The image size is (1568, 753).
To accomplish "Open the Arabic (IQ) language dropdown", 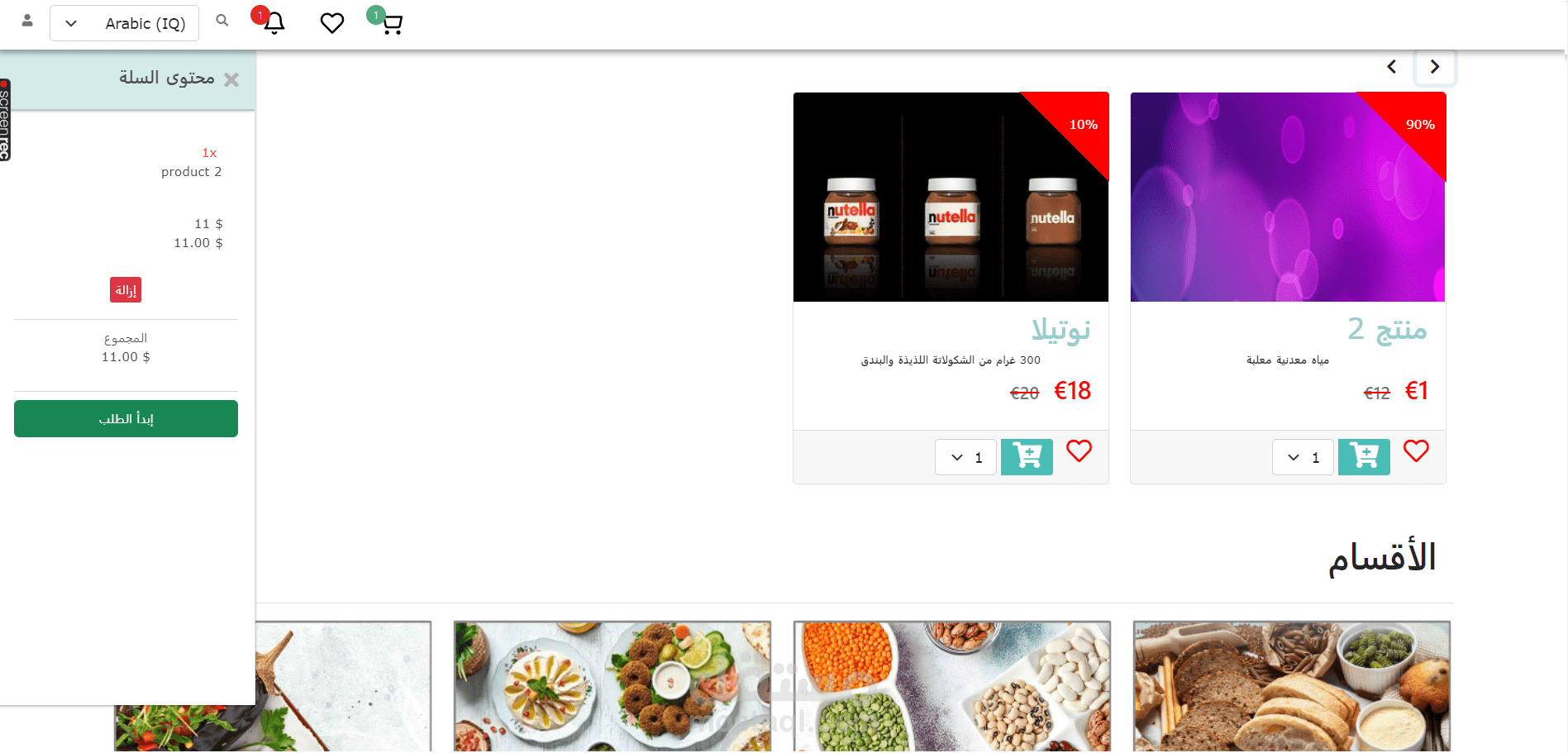I will tap(124, 23).
